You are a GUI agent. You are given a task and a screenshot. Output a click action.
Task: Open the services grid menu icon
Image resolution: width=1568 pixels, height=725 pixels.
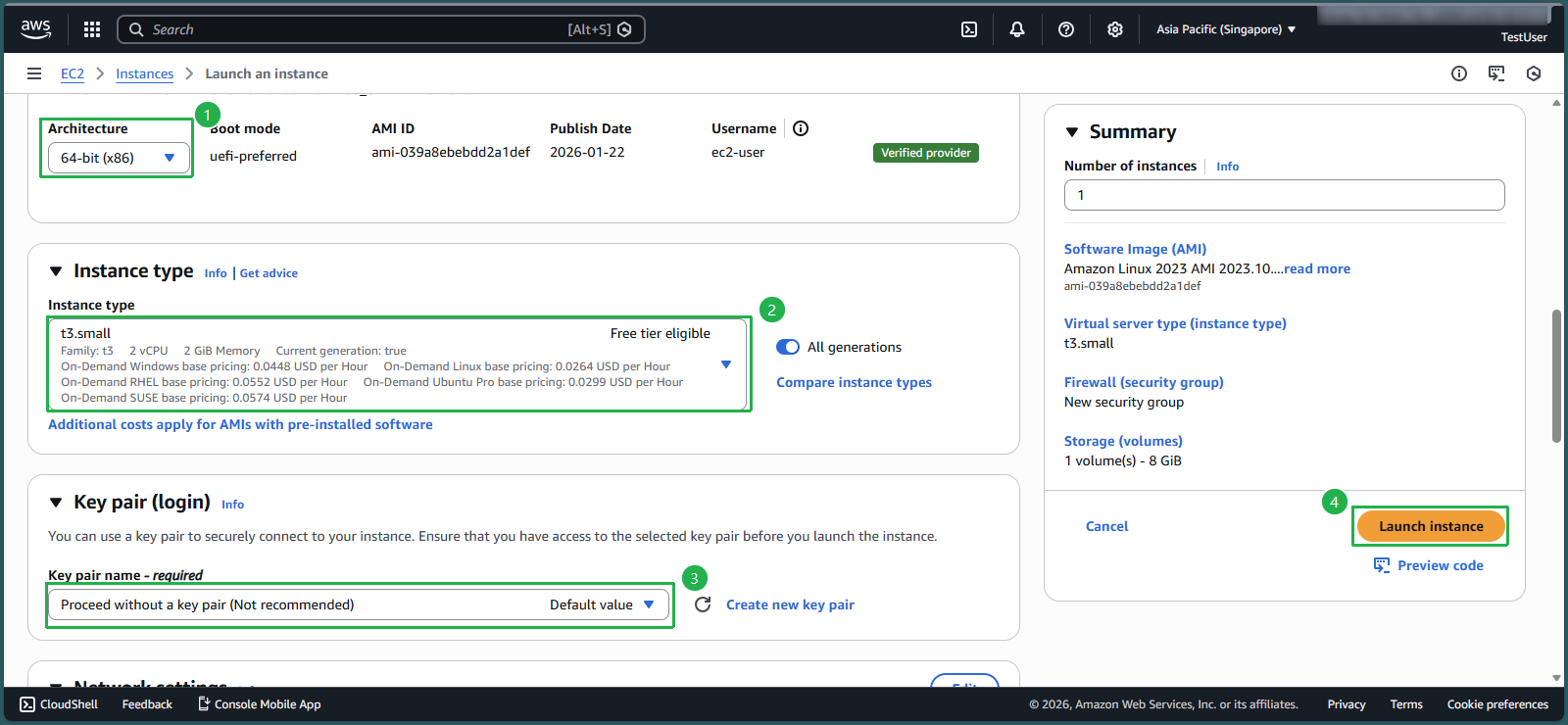coord(92,29)
